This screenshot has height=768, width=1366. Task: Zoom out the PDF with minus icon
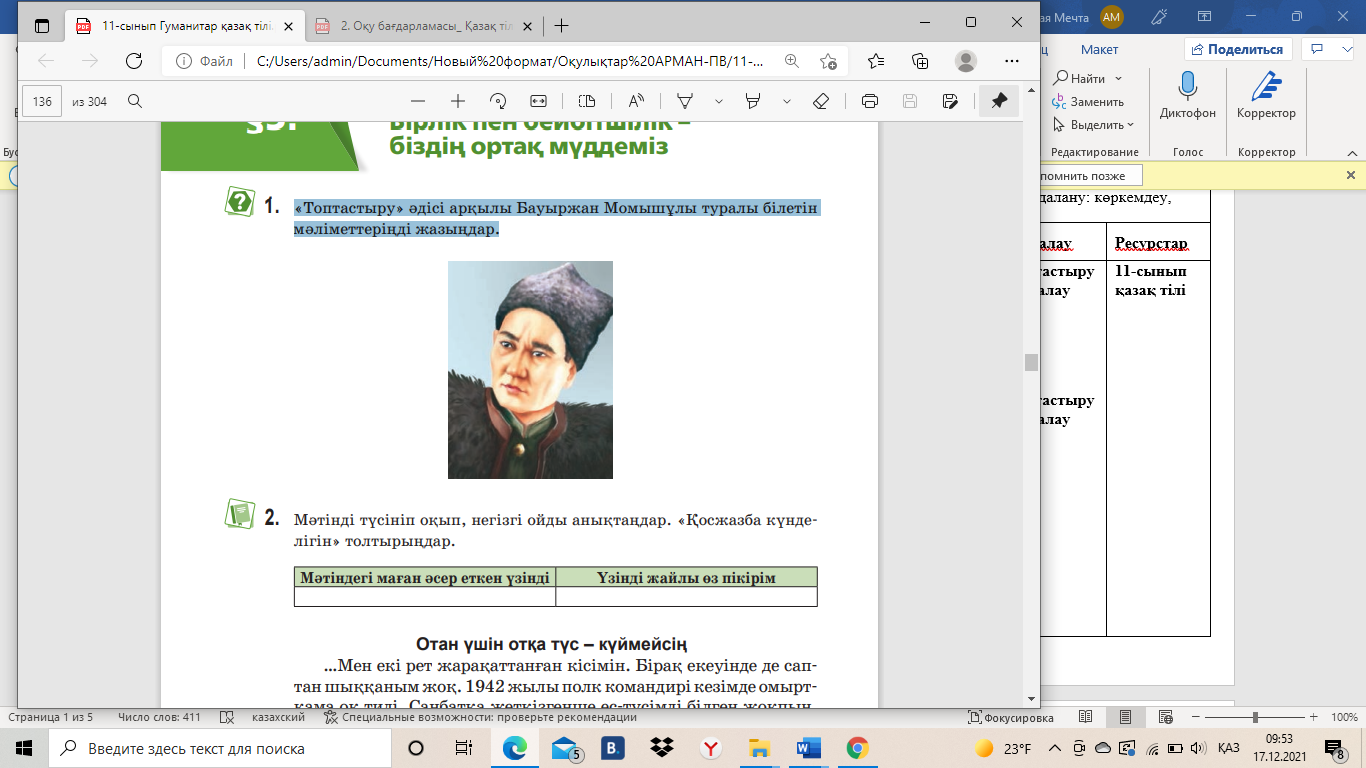tap(418, 101)
